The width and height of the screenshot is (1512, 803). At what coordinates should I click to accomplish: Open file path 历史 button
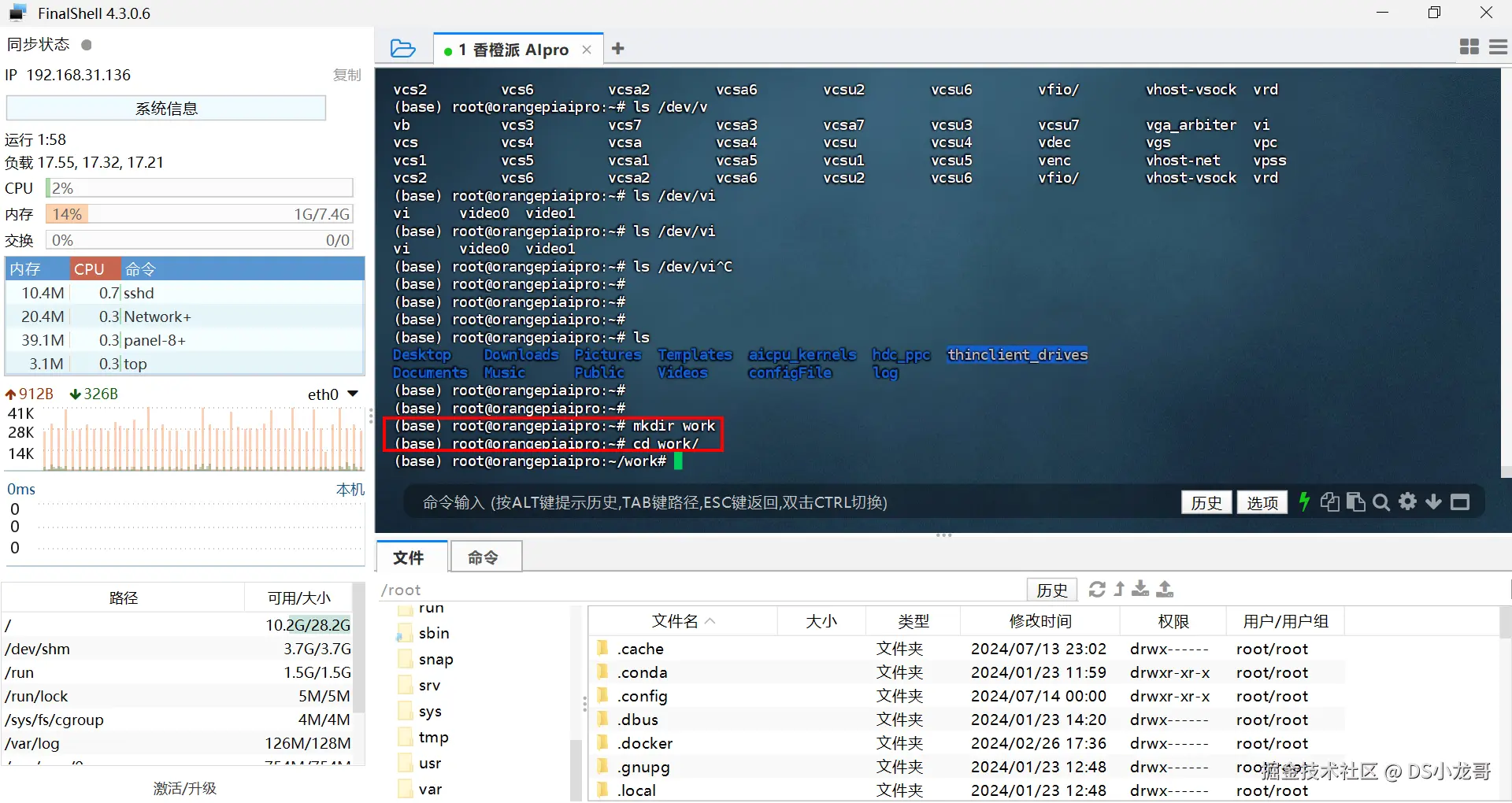coord(1052,590)
